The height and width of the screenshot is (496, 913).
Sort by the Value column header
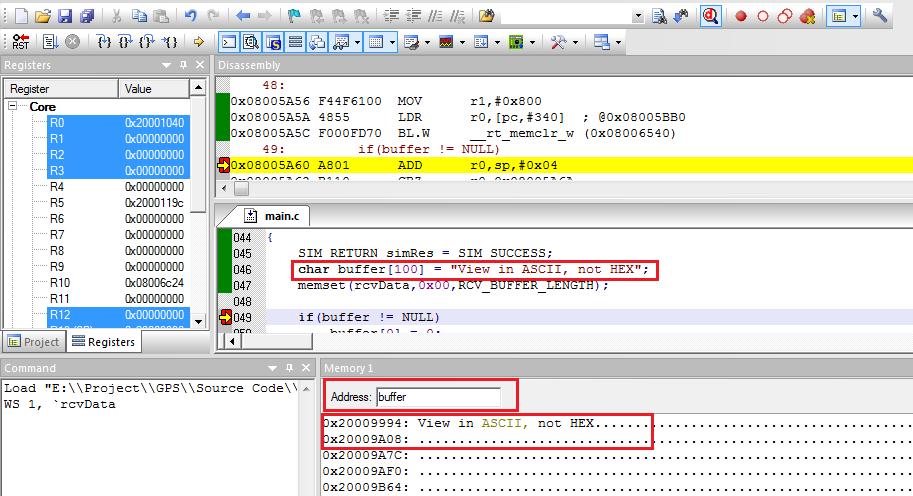(154, 88)
